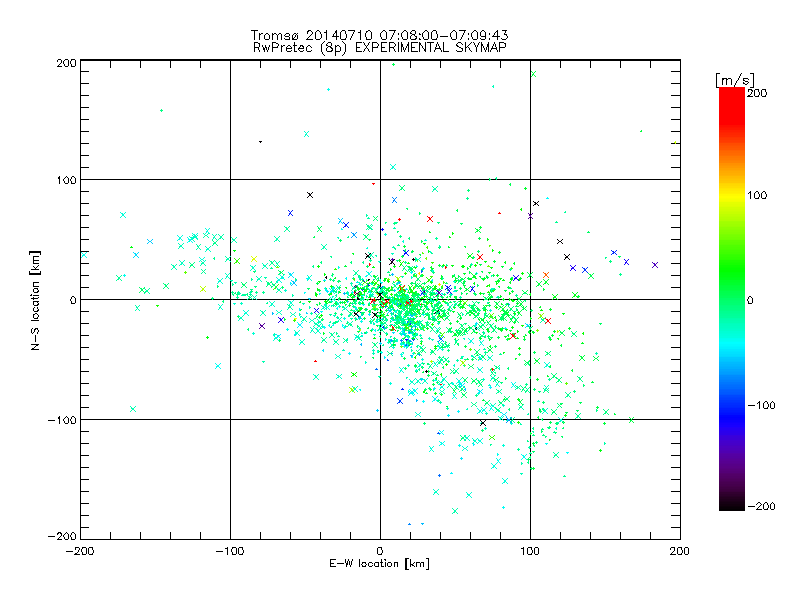
Task: Click the 'E-W location [km]' axis label
Action: pos(379,564)
